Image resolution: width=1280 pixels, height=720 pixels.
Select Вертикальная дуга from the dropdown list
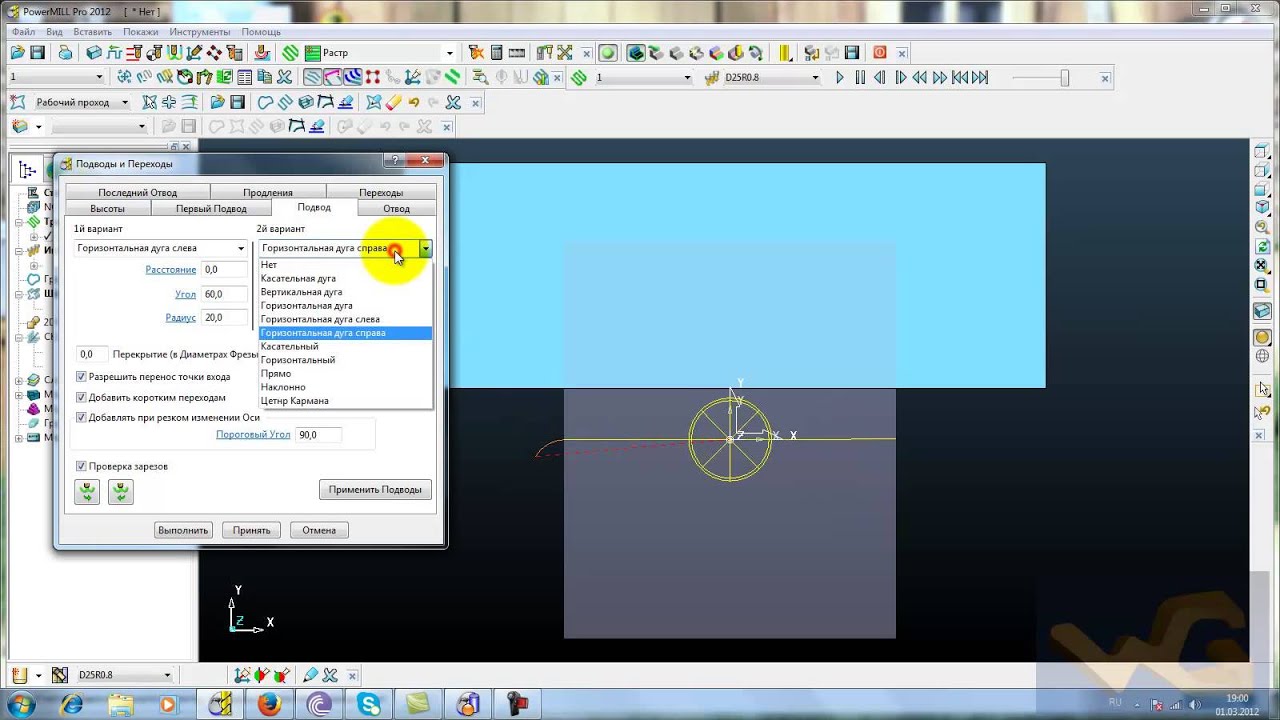[x=301, y=292]
